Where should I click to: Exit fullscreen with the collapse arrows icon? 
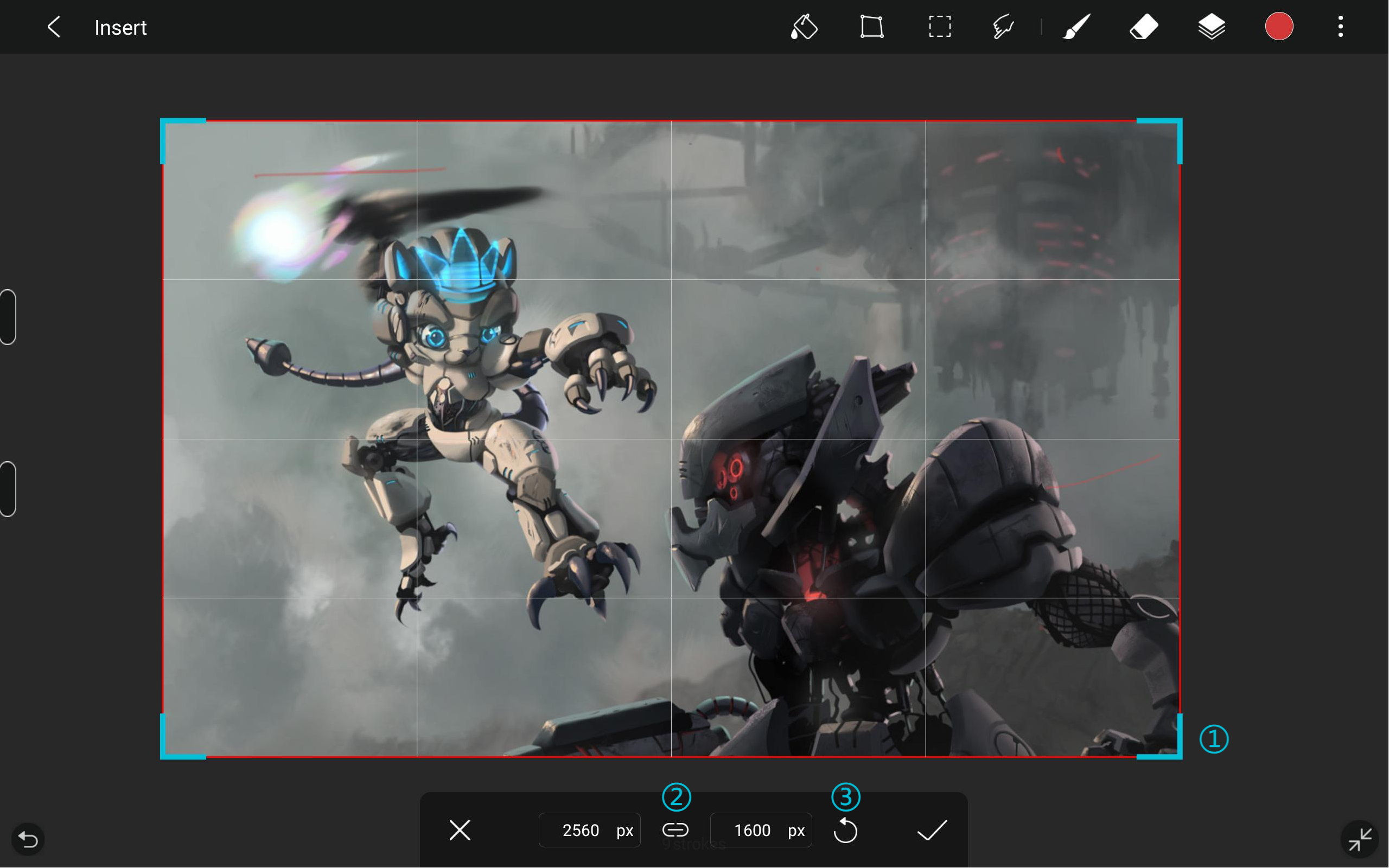click(1360, 839)
